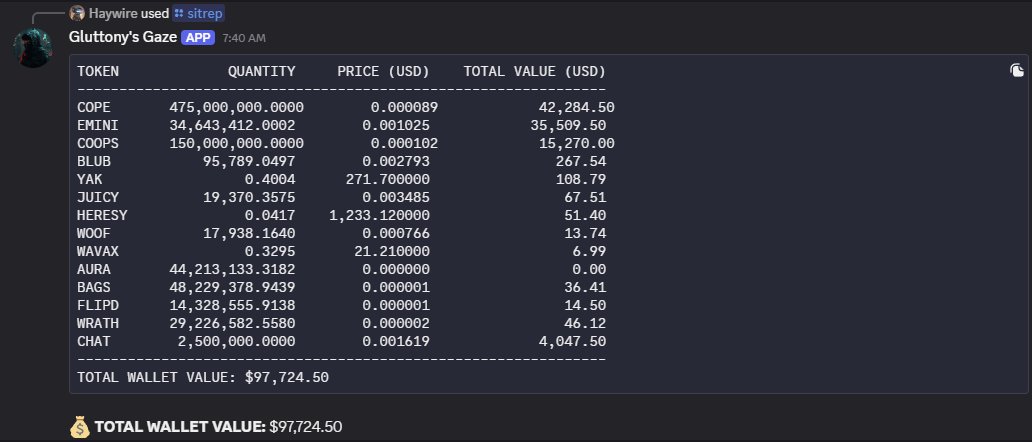Screen dimensions: 1032x442
Task: Click CHAT price 0.001619
Action: (x=396, y=341)
